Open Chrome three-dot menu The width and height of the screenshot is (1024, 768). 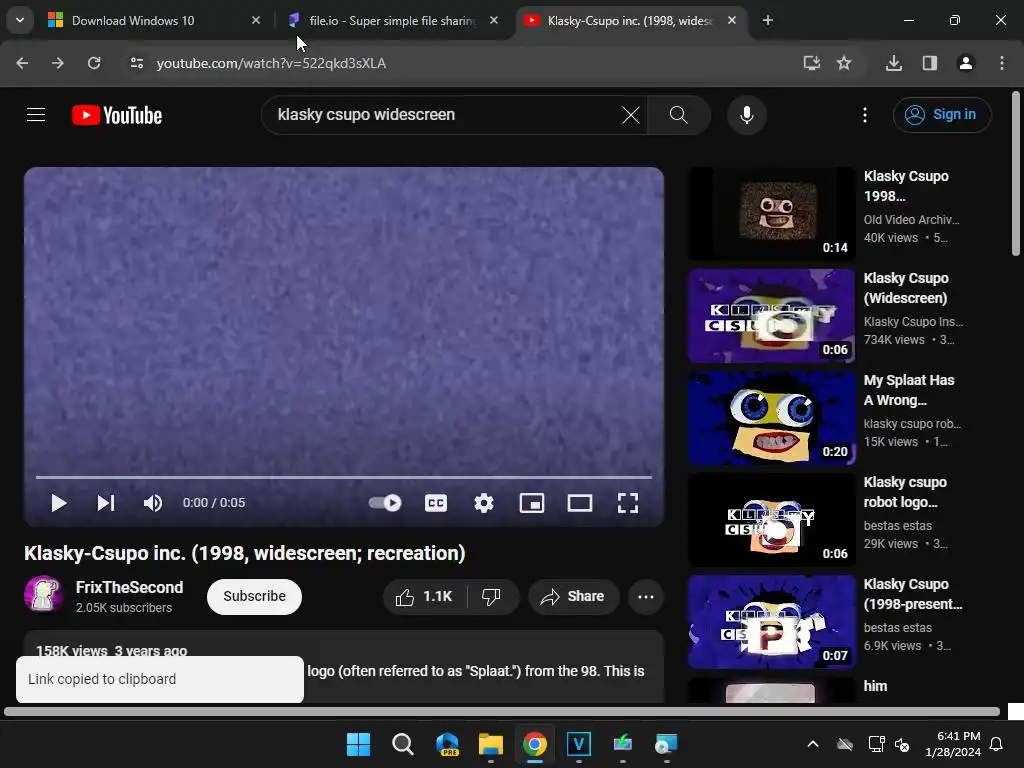pyautogui.click(x=1002, y=63)
